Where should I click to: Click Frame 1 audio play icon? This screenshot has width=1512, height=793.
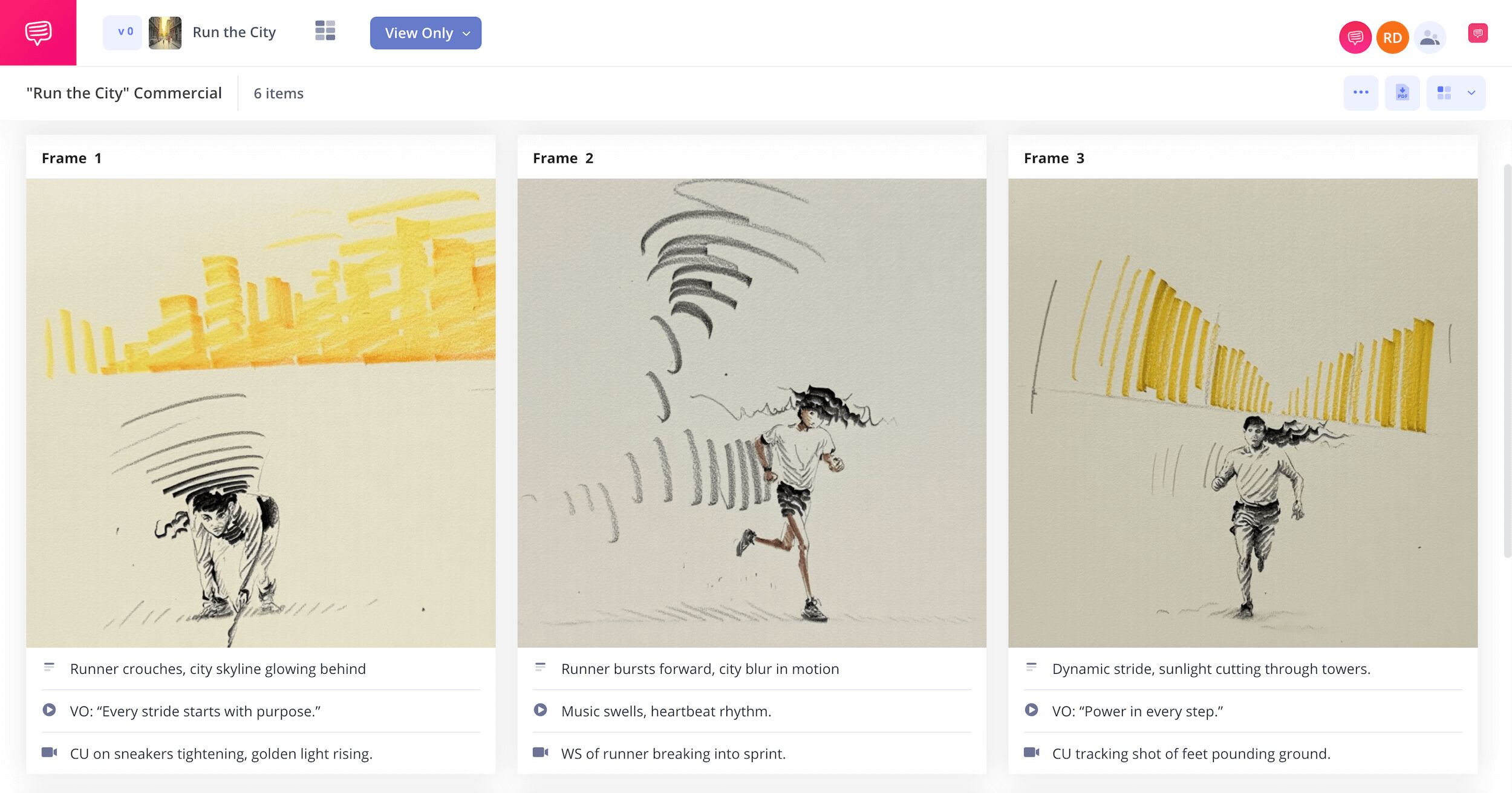click(x=49, y=710)
